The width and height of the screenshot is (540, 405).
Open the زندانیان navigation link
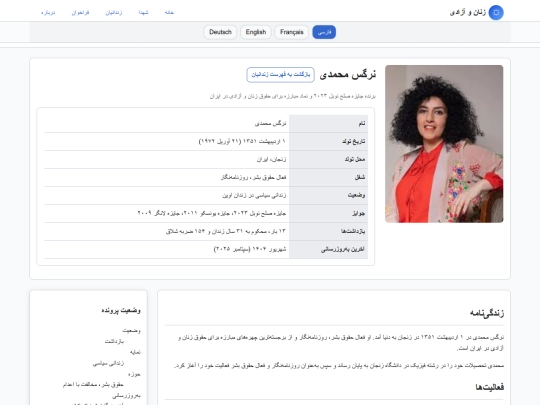[114, 12]
